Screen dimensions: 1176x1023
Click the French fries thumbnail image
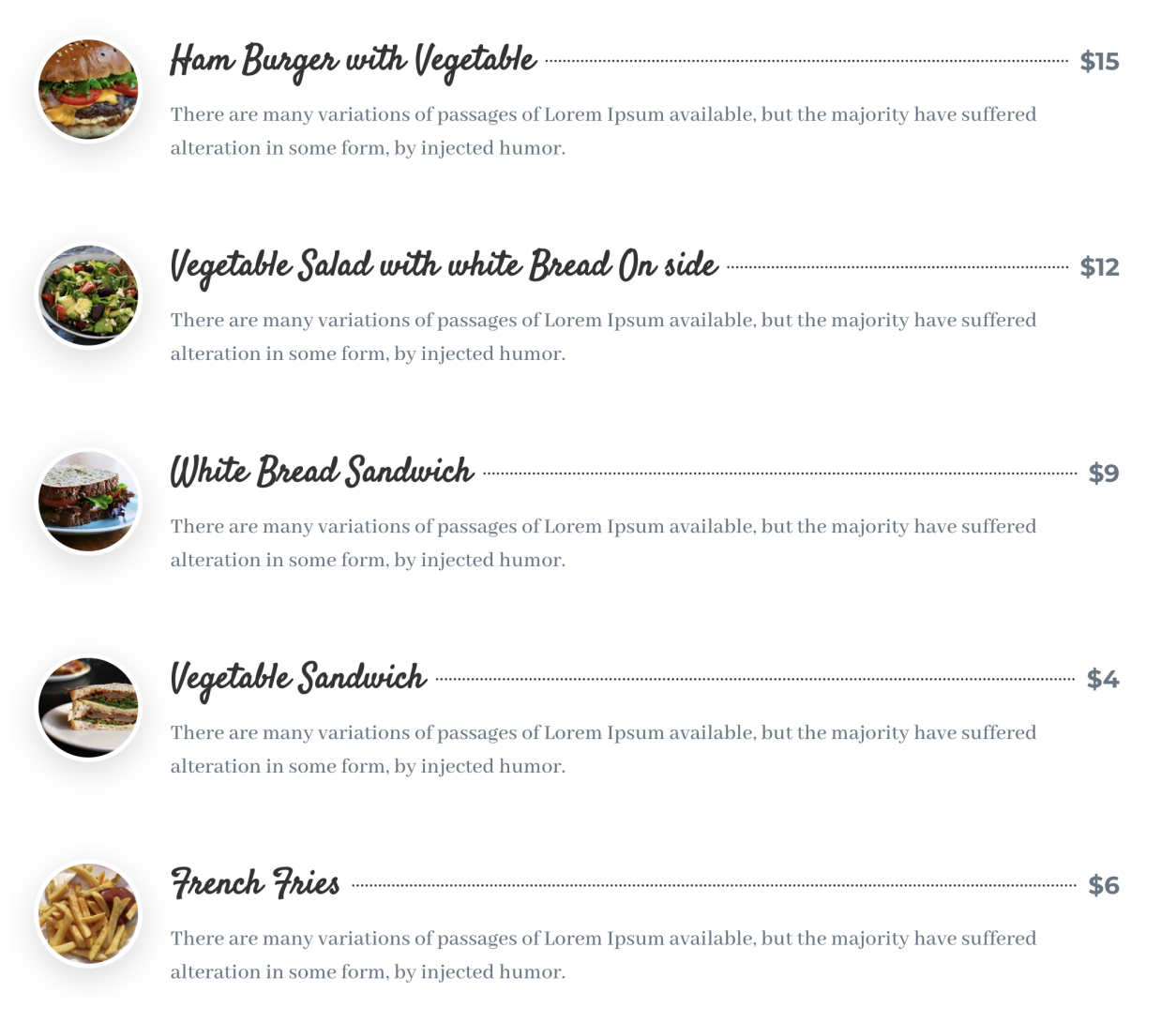[88, 913]
